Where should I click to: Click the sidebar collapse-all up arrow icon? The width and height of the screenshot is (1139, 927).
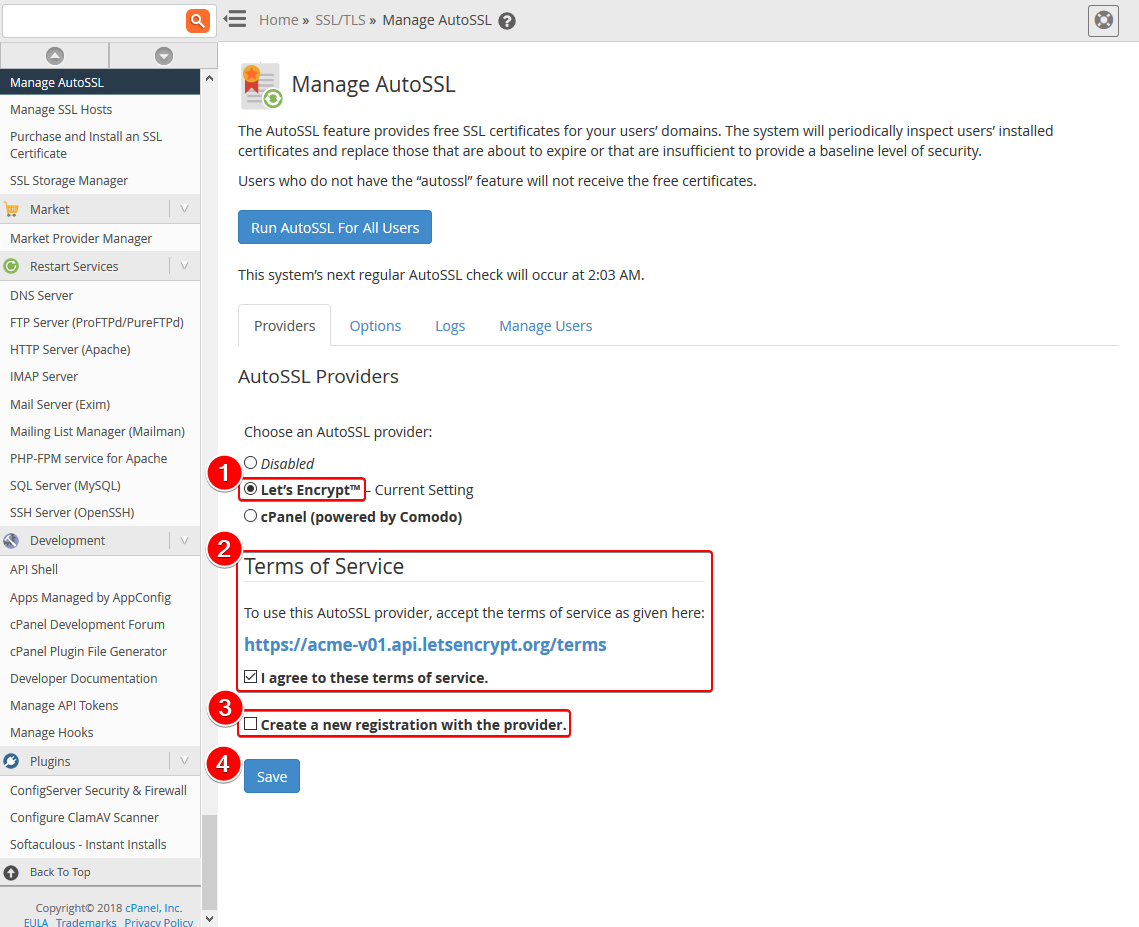(x=54, y=55)
